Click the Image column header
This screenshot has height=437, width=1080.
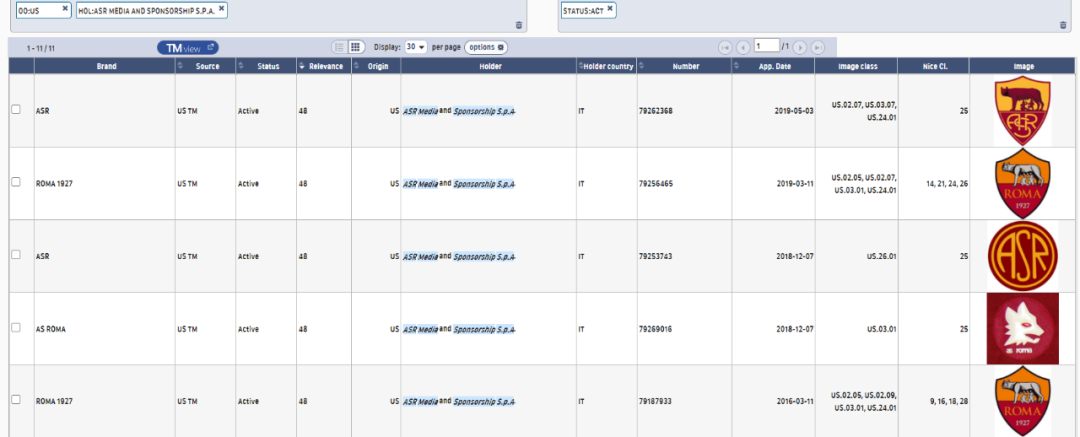point(1022,66)
